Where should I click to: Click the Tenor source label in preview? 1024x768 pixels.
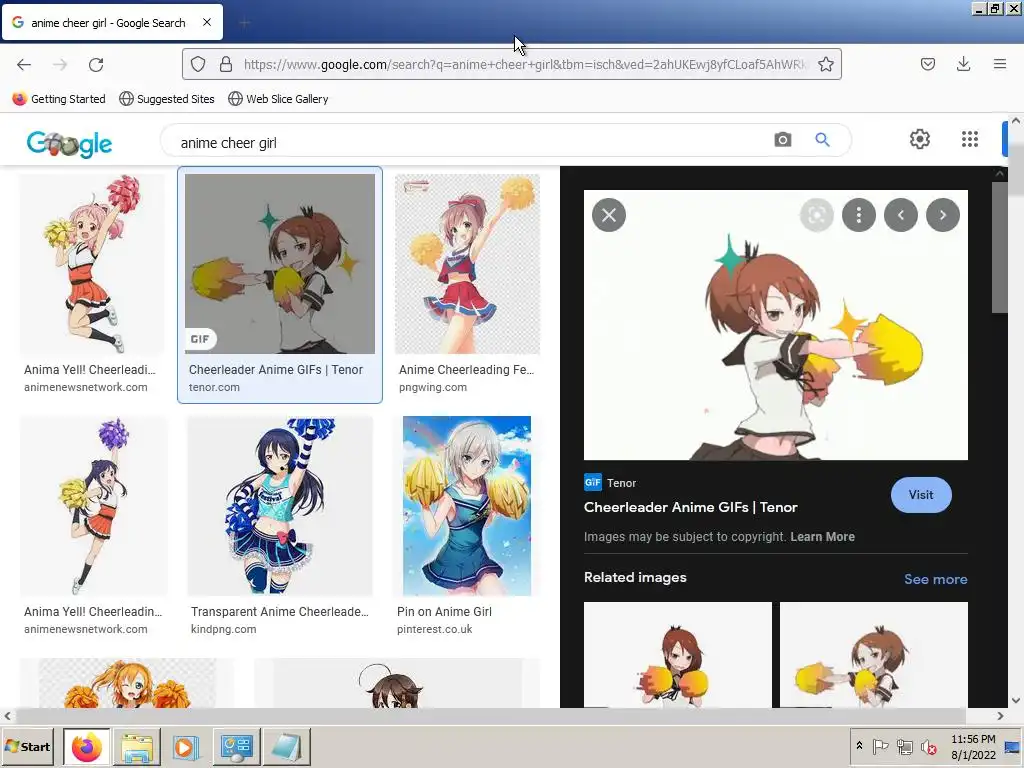pos(621,483)
